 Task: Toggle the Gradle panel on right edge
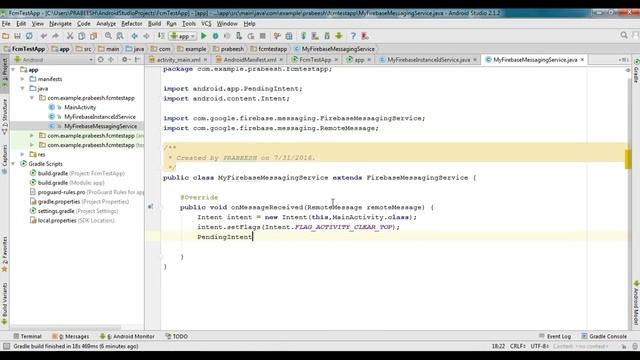(636, 71)
